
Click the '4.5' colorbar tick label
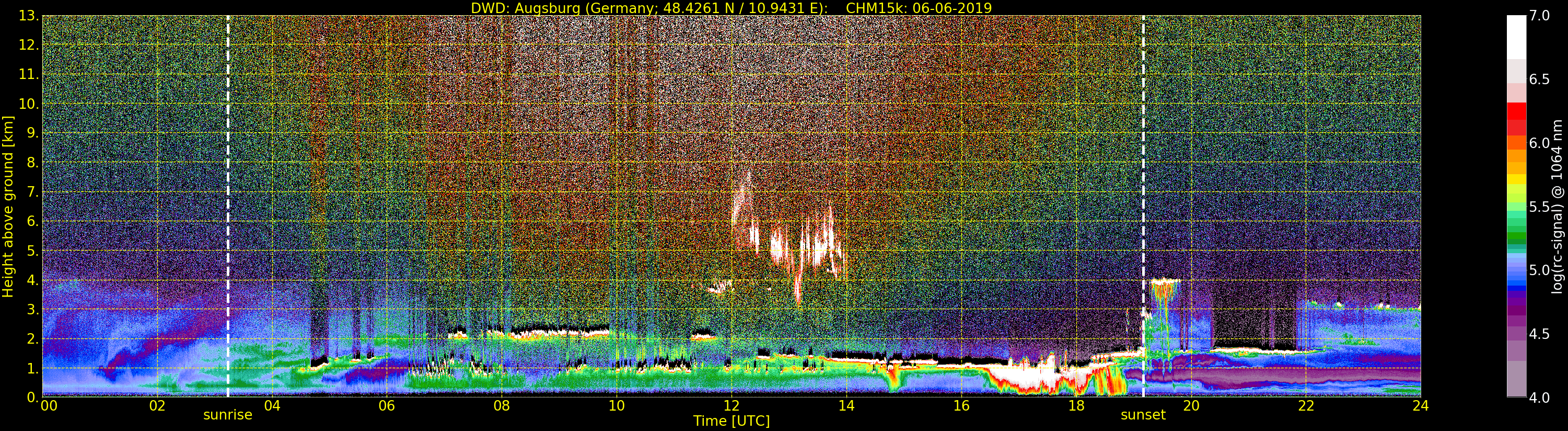[1539, 334]
